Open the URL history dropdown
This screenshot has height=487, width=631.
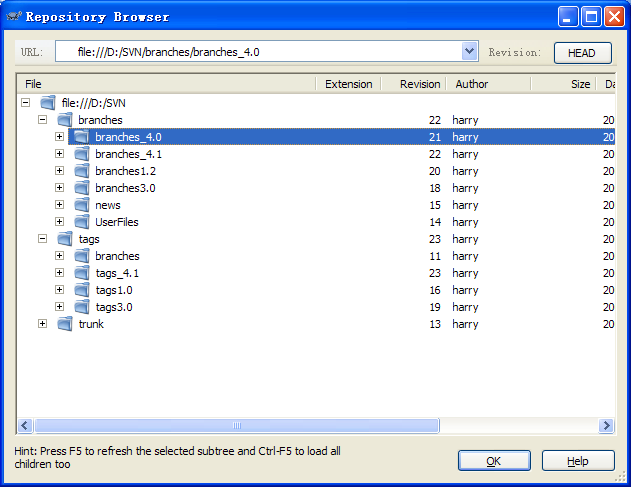click(469, 51)
